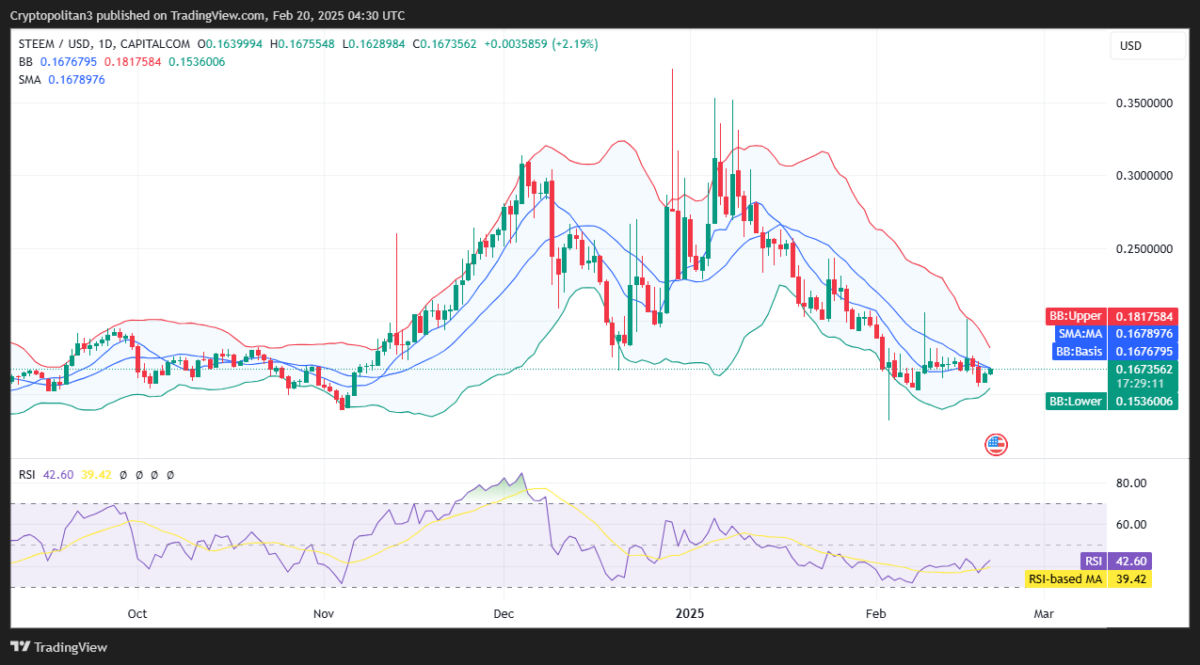Image resolution: width=1200 pixels, height=665 pixels.
Task: Click the US flag event icon
Action: (996, 445)
